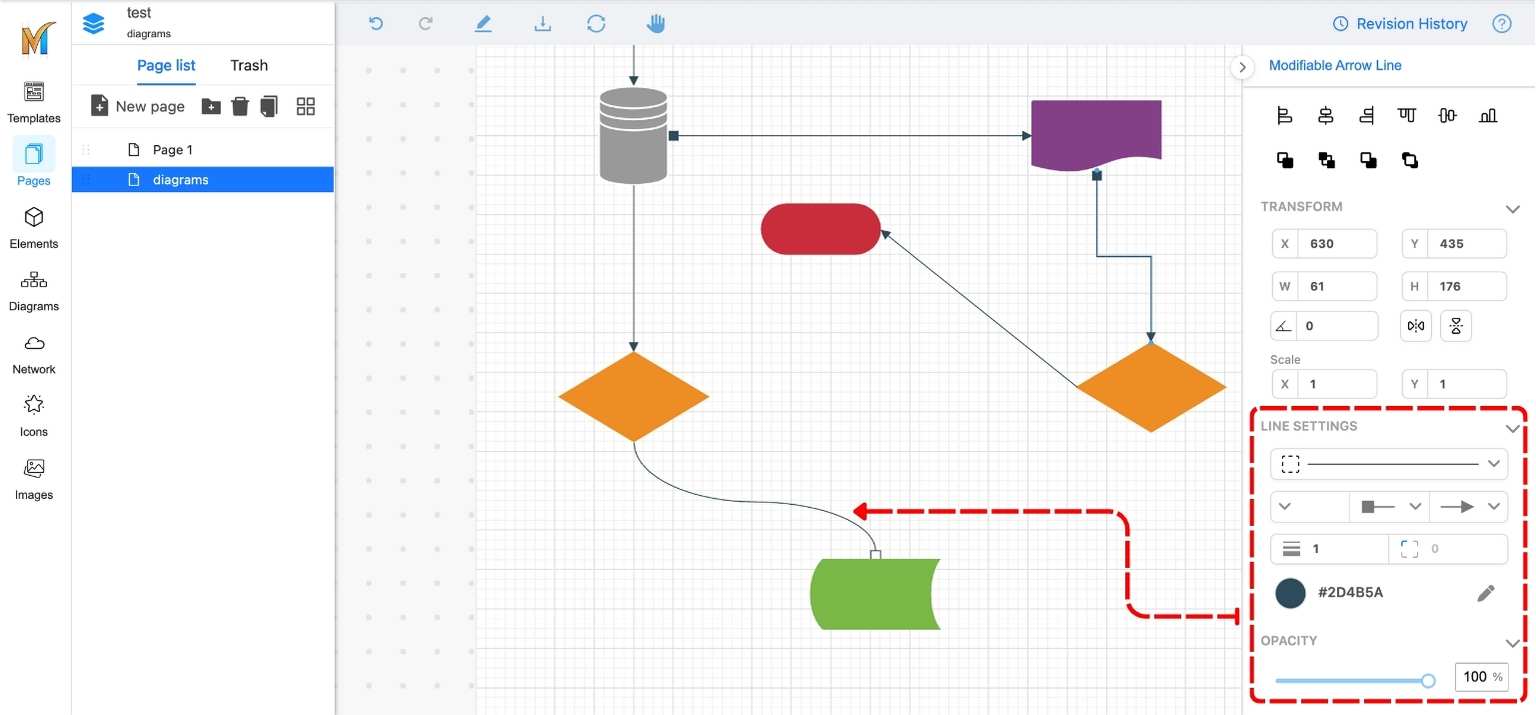Select the Page list tab
Viewport: 1536px width, 715px height.
166,65
